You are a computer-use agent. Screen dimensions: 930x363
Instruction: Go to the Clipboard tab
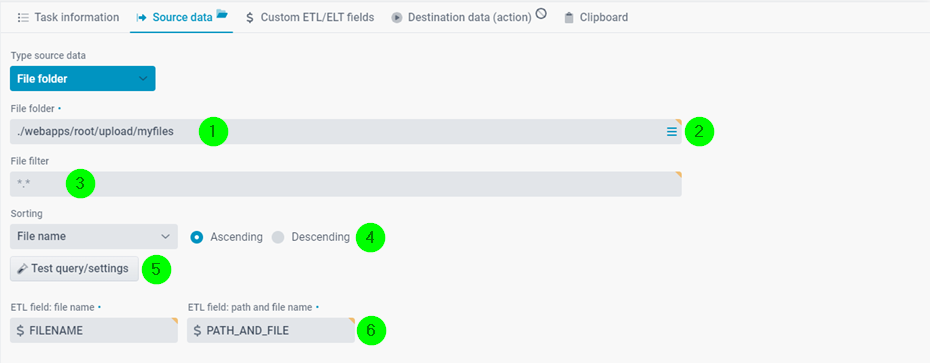tap(596, 17)
